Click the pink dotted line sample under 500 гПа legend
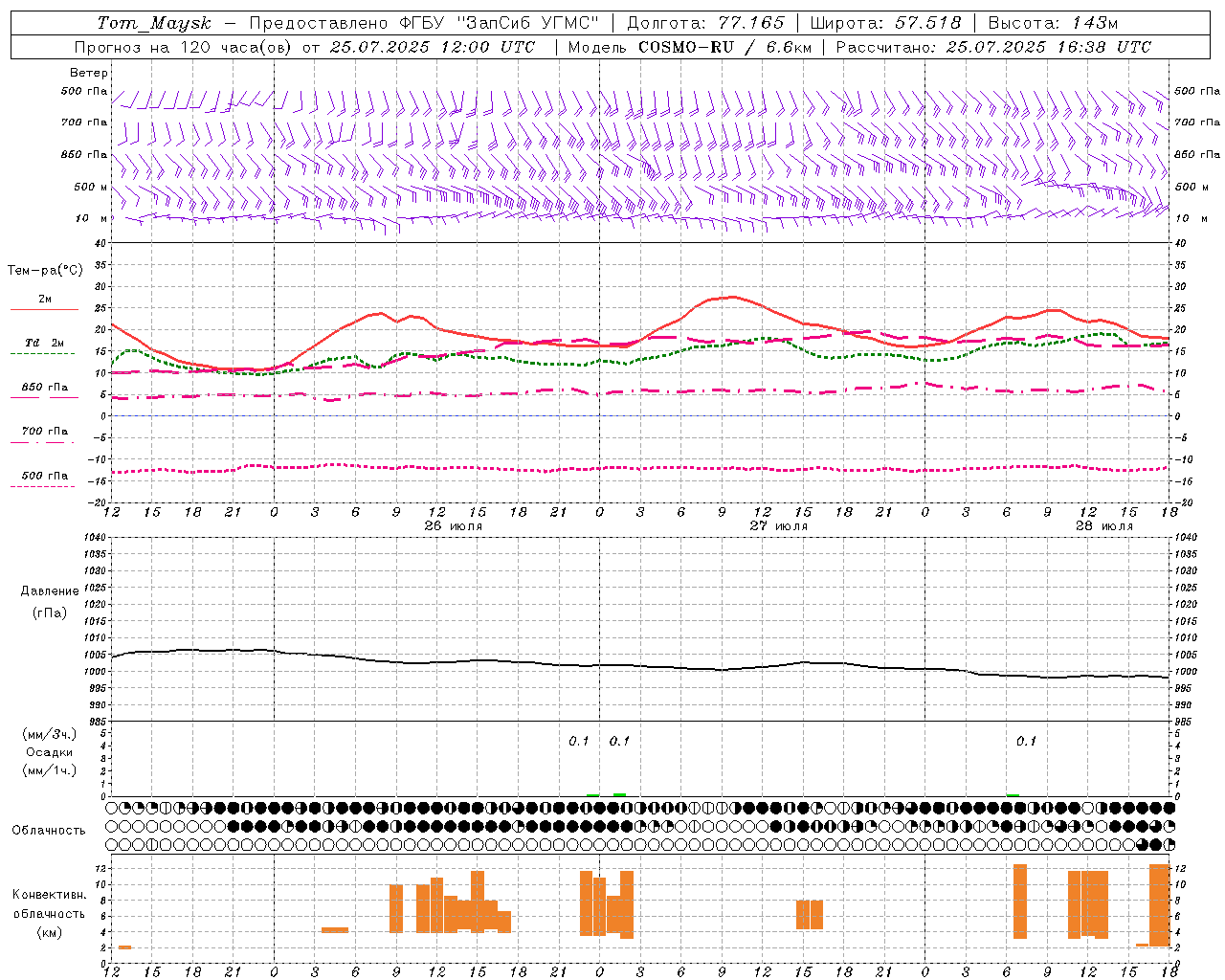The image size is (1225, 980). (42, 486)
